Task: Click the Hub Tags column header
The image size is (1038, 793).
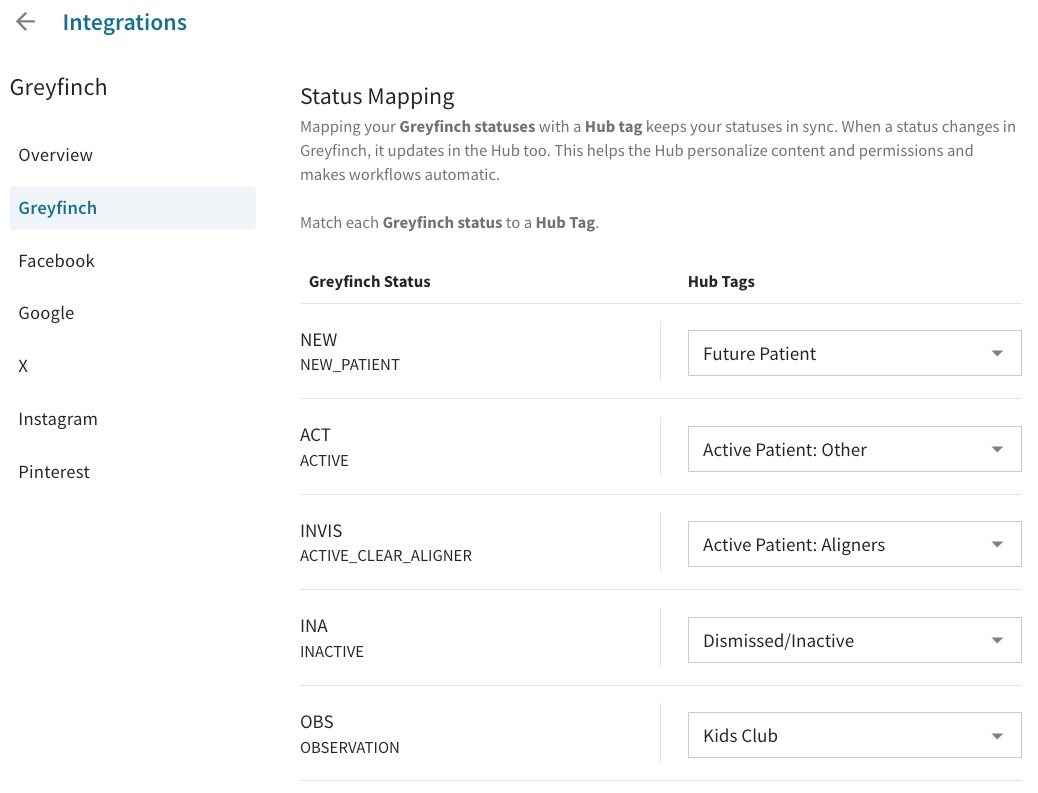Action: 721,282
